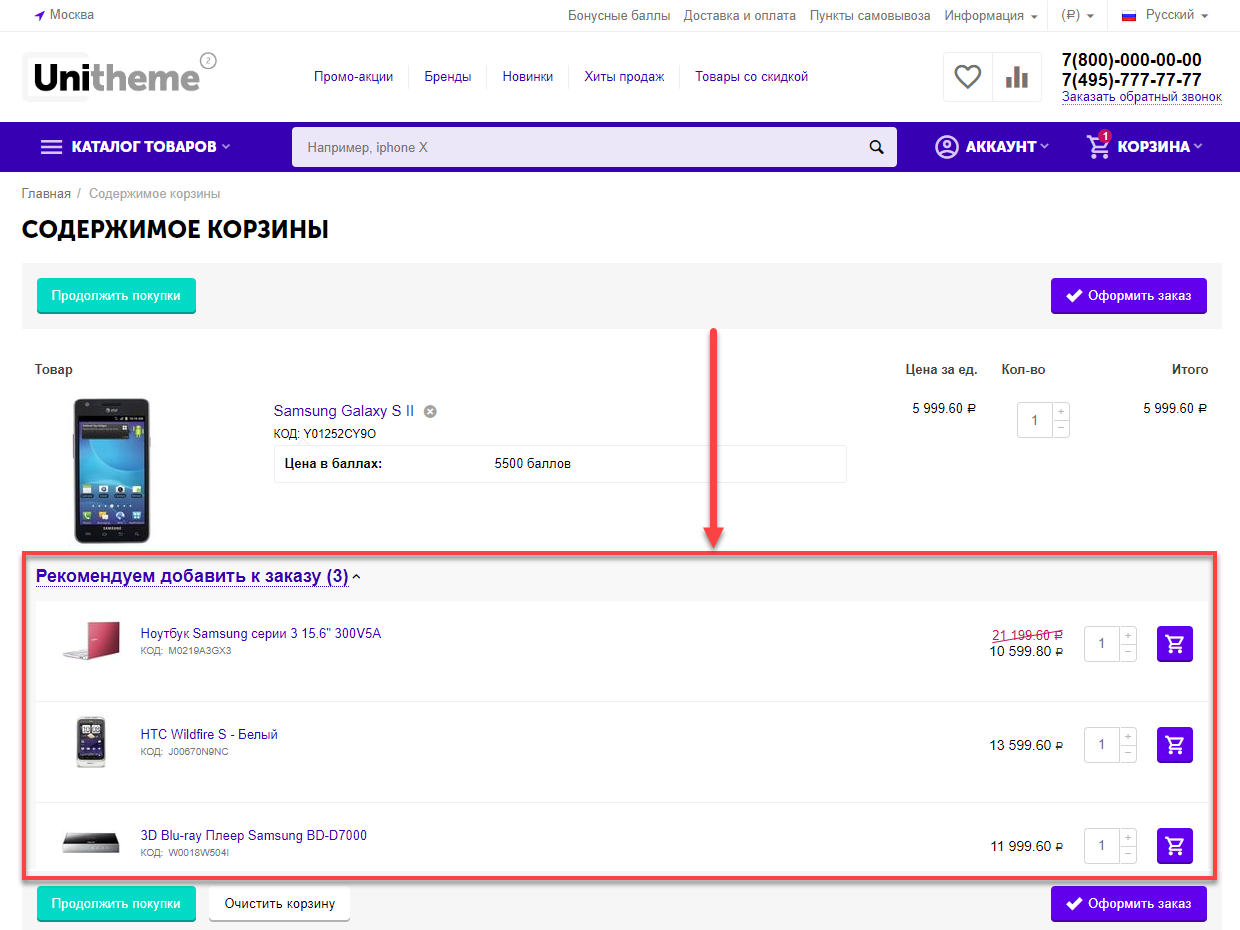
Task: Expand the Информация dropdown
Action: pos(991,15)
